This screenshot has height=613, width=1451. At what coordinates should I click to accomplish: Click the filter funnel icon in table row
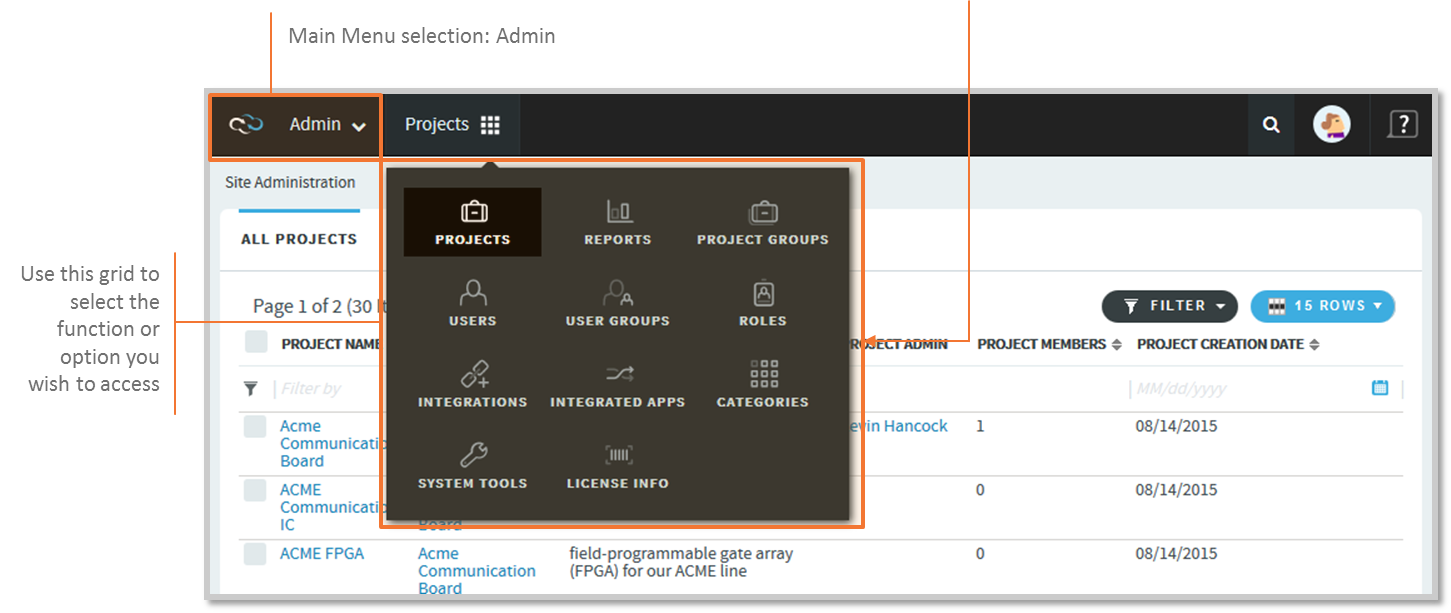[x=251, y=389]
